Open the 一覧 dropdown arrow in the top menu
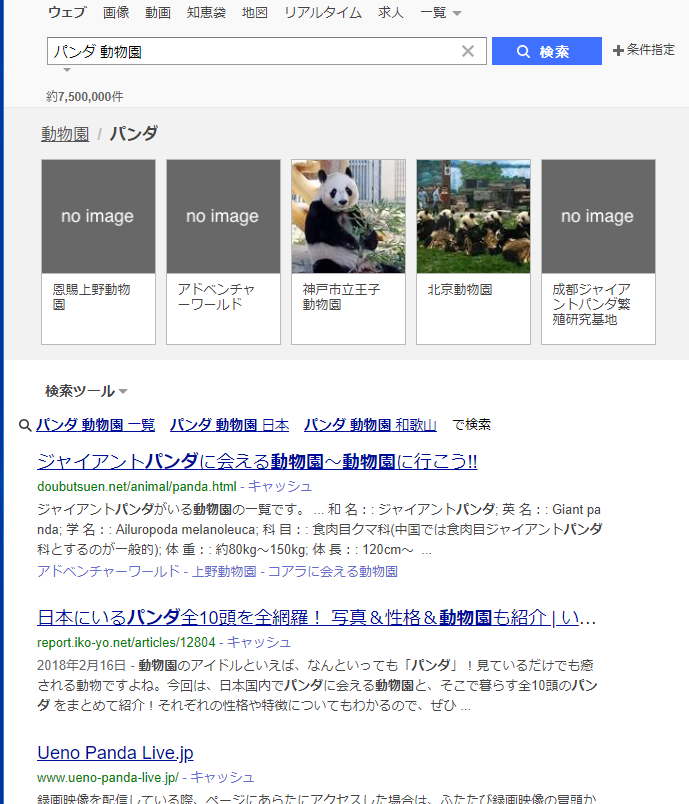Image resolution: width=689 pixels, height=804 pixels. click(x=457, y=13)
